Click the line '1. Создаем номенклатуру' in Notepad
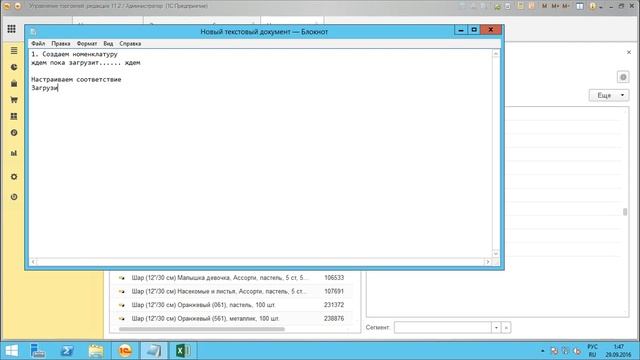Image resolution: width=640 pixels, height=360 pixels. [74, 54]
